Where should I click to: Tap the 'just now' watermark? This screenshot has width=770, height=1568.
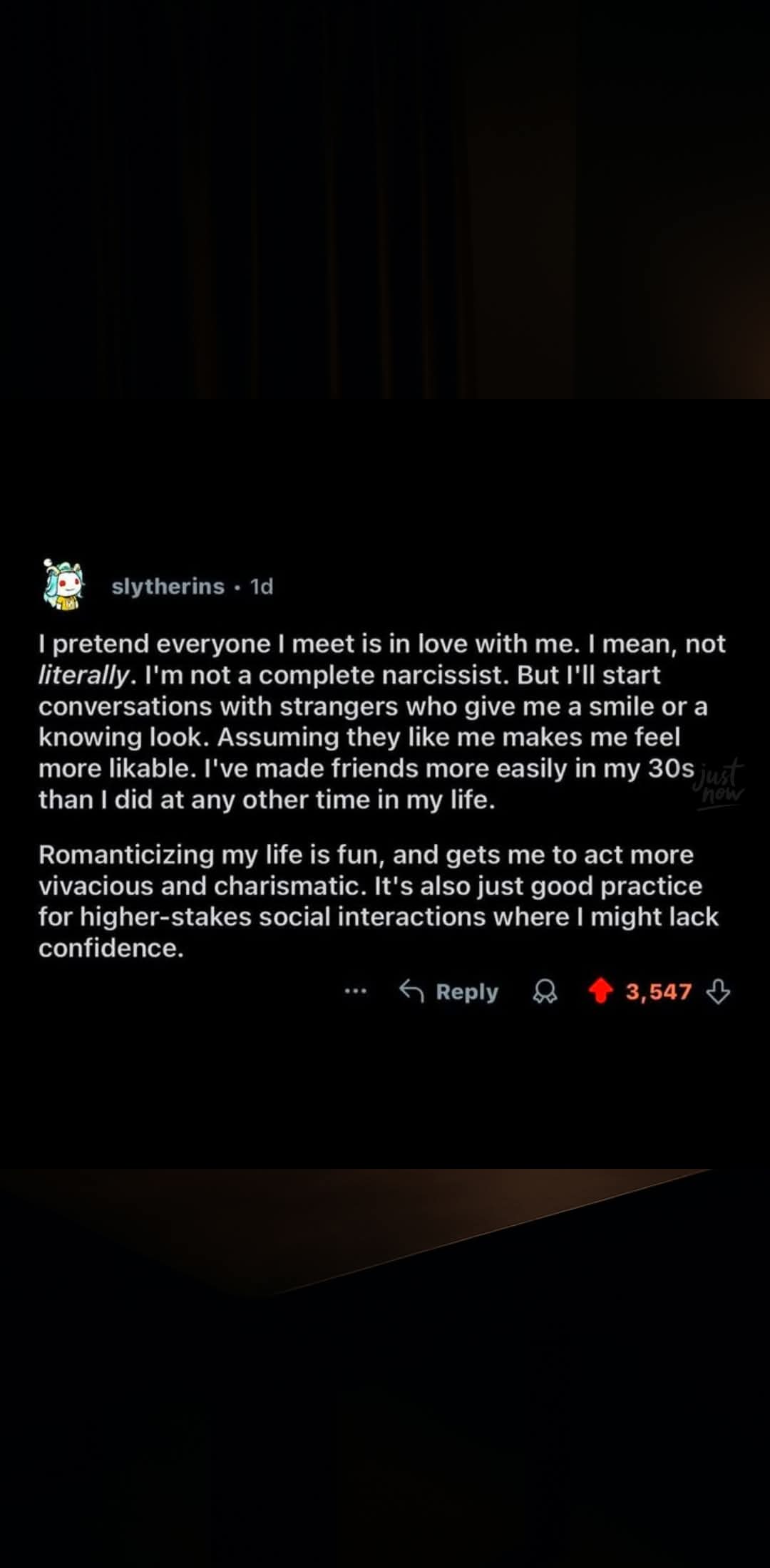tap(719, 784)
